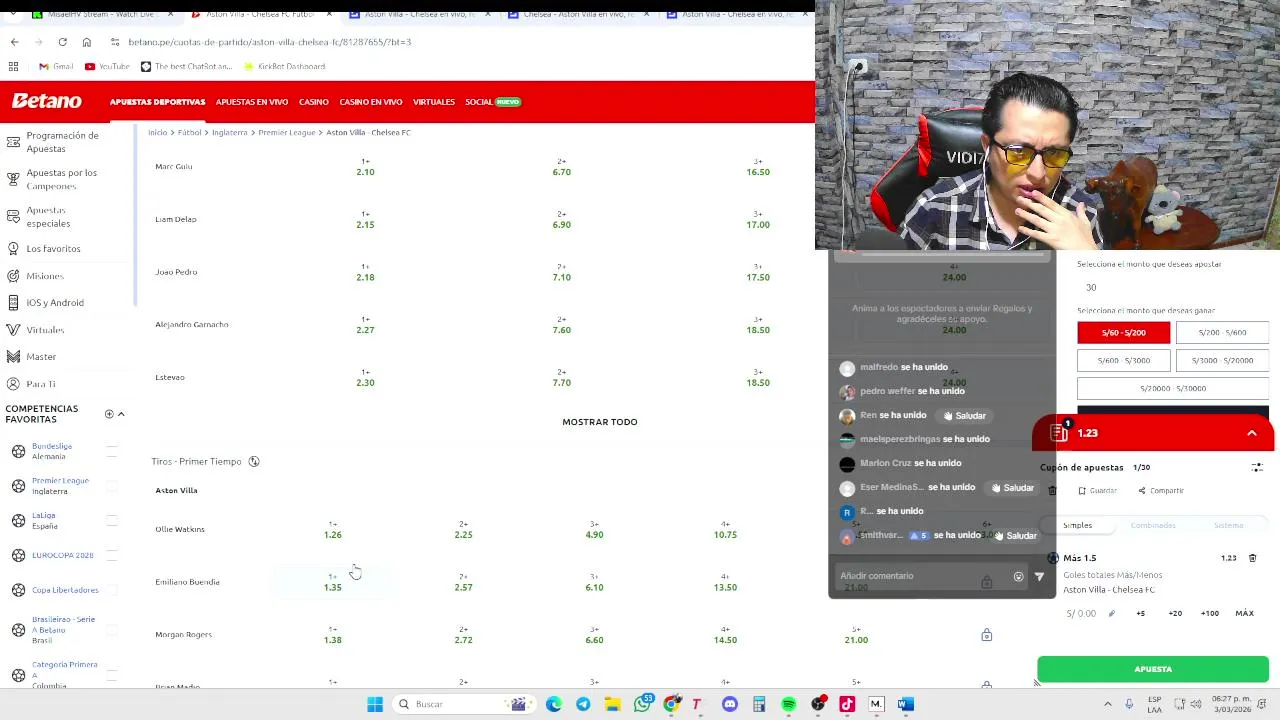The height and width of the screenshot is (720, 1280).
Task: Click the Tiros - Primer Tiempo info icon
Action: tap(254, 461)
